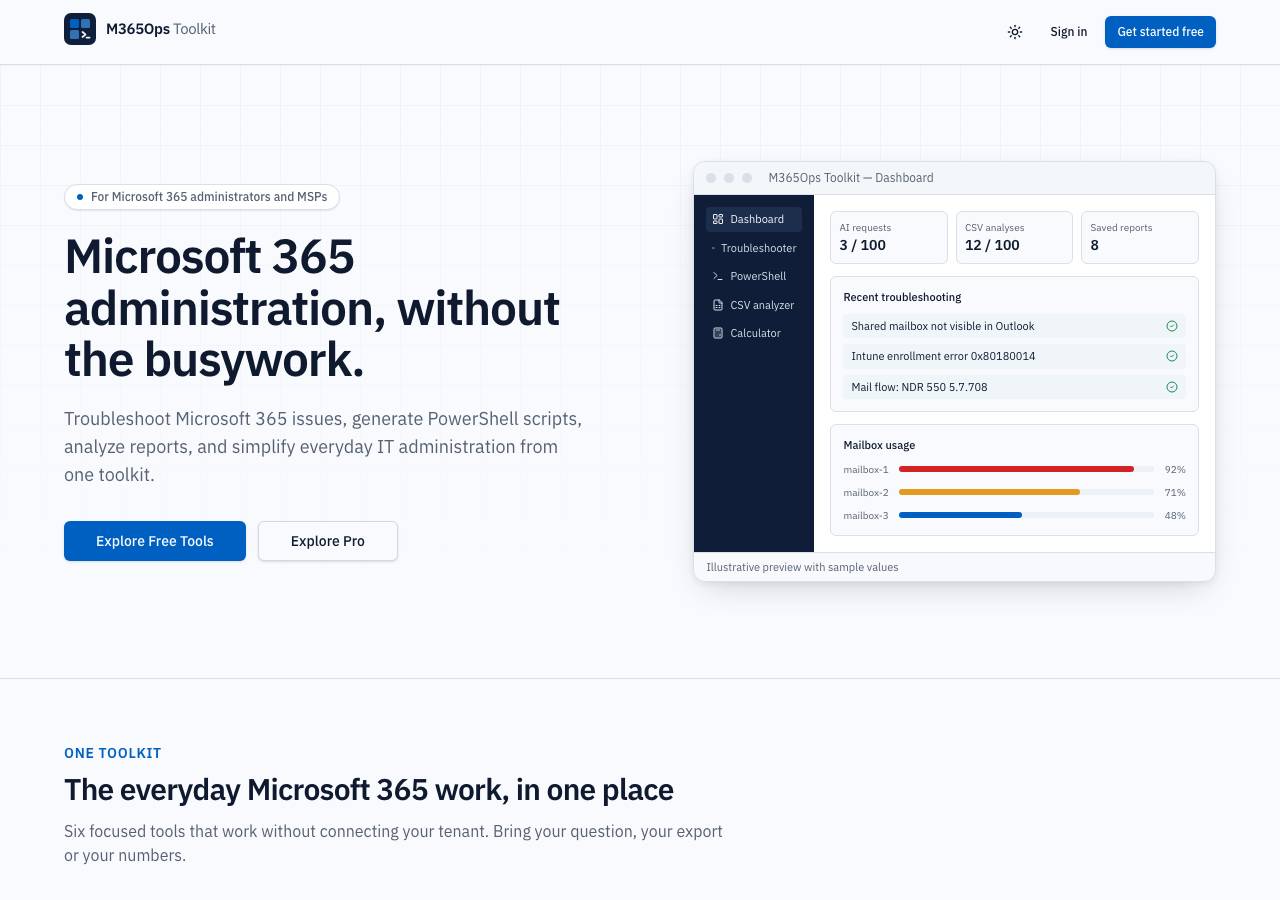Click the CSV analyses 12 / 100 card
The height and width of the screenshot is (900, 1280).
click(x=1014, y=237)
